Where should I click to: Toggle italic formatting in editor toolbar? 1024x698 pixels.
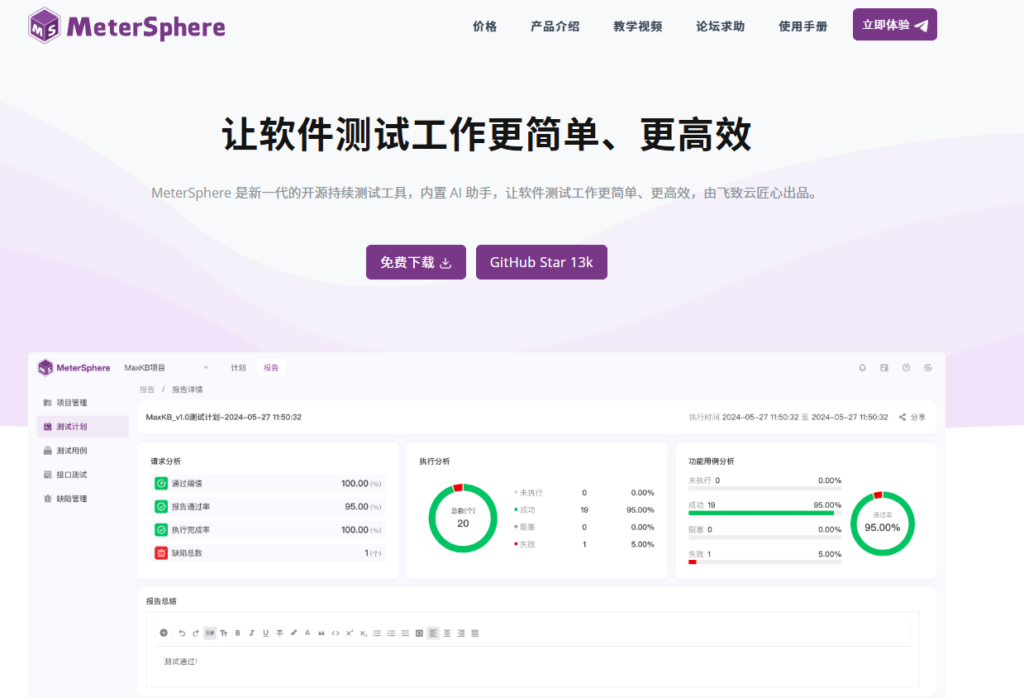click(x=251, y=633)
